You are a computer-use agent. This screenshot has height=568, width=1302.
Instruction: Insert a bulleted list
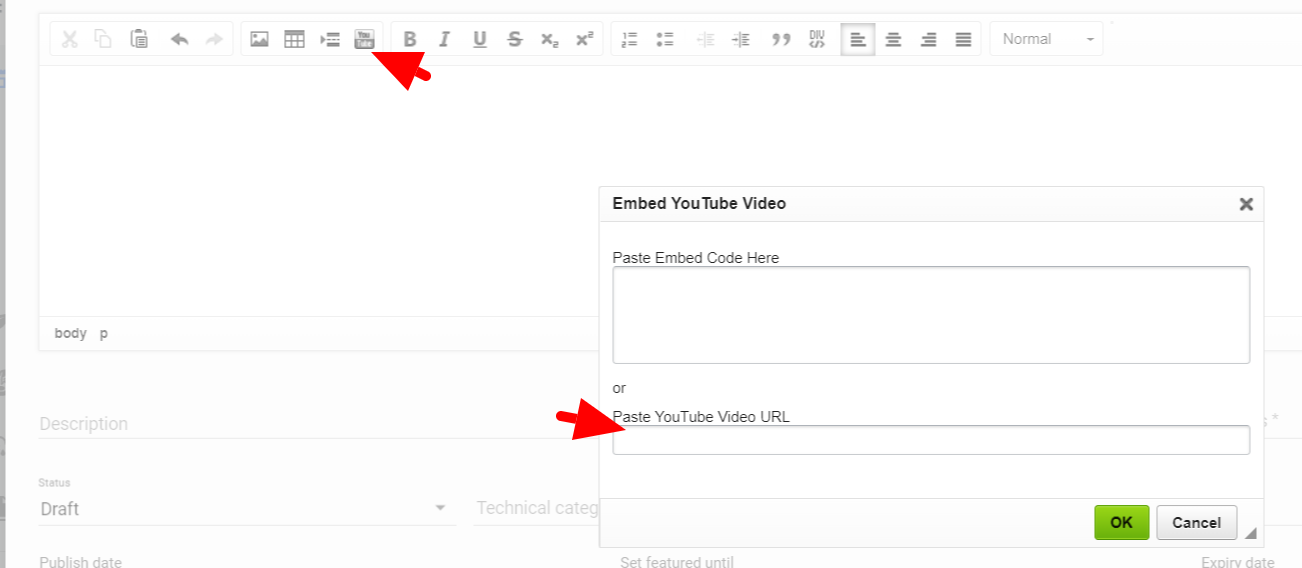pos(665,39)
